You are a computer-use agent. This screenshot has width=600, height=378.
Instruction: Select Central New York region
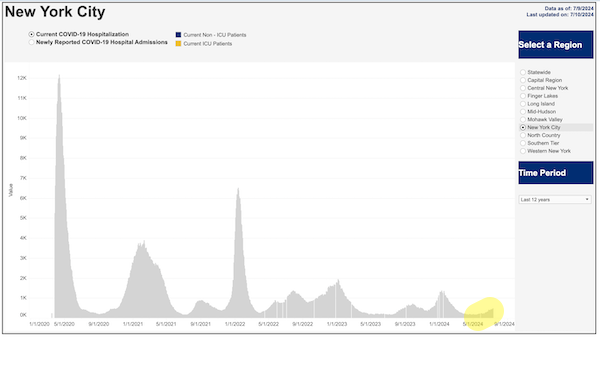(523, 88)
